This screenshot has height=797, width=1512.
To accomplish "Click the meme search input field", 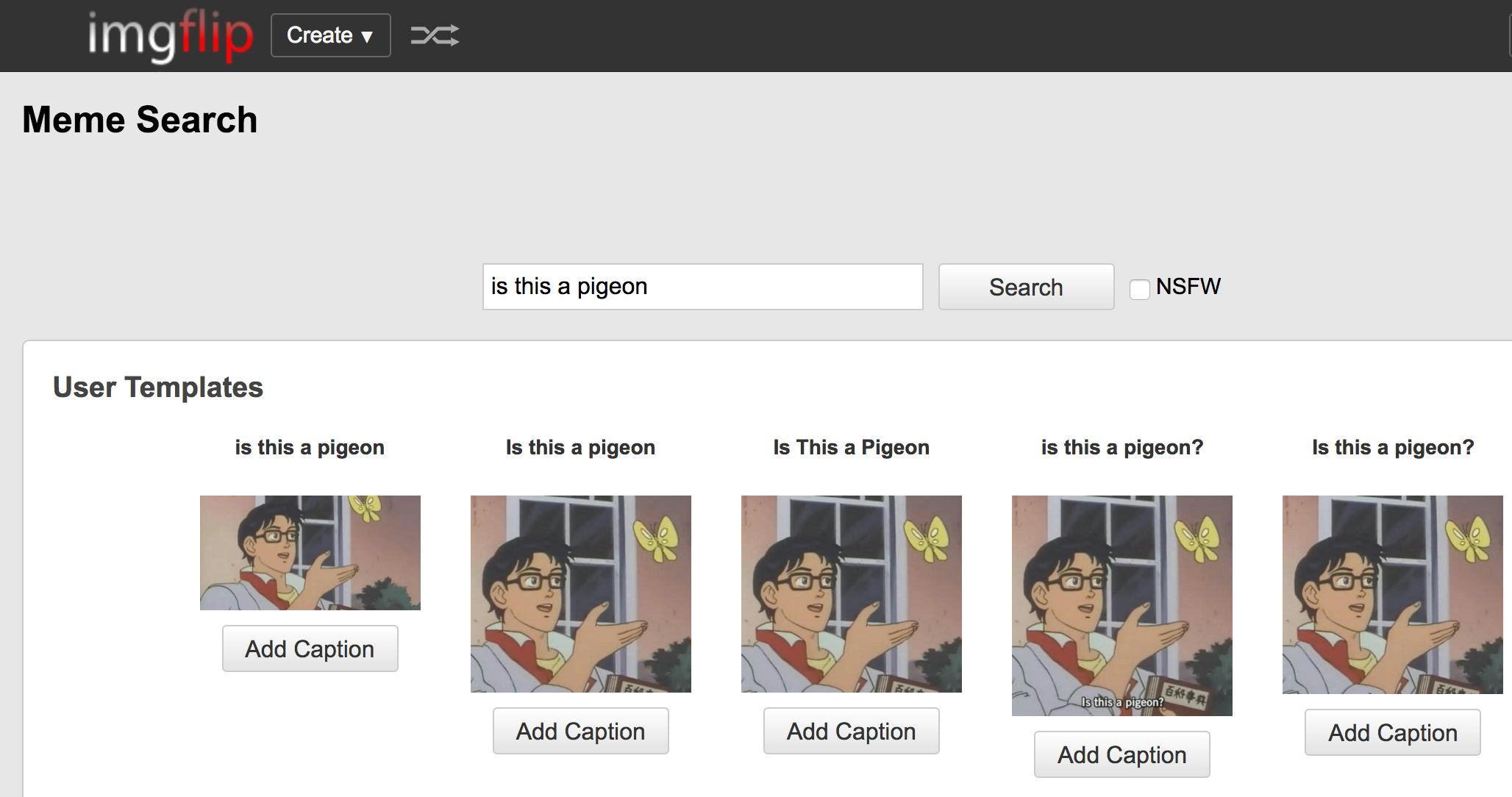I will [699, 286].
